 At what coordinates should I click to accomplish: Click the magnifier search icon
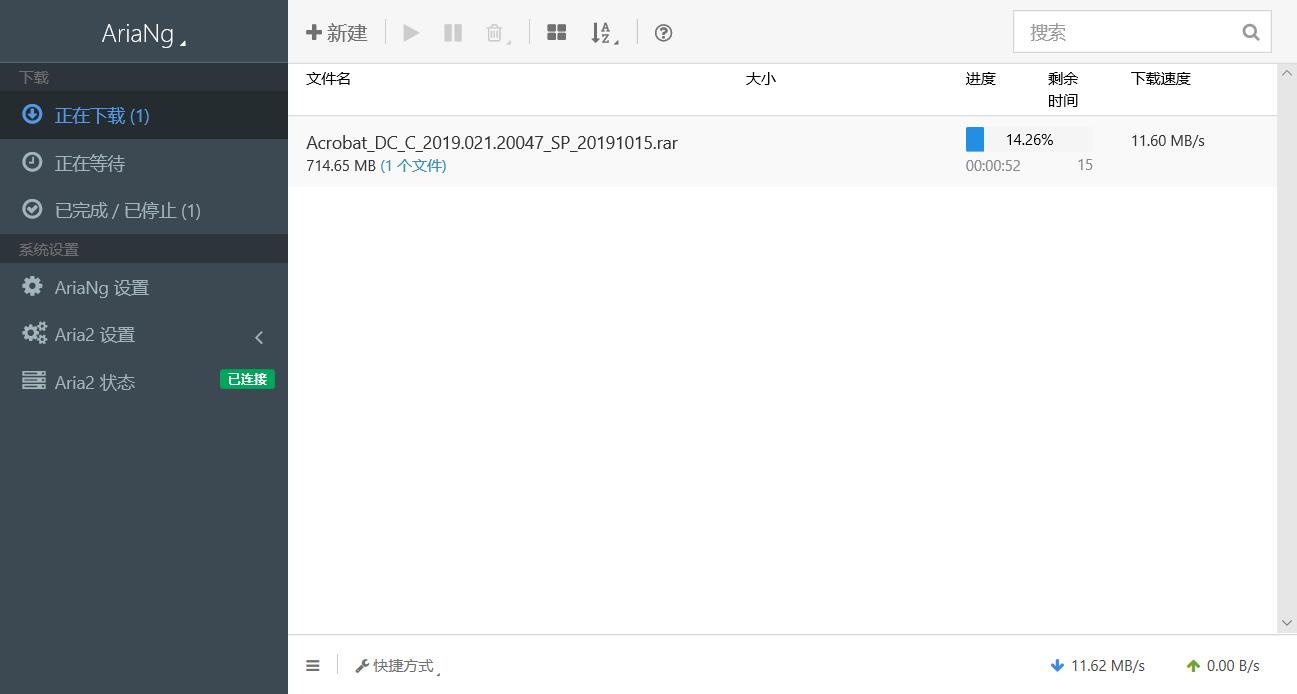pyautogui.click(x=1251, y=32)
